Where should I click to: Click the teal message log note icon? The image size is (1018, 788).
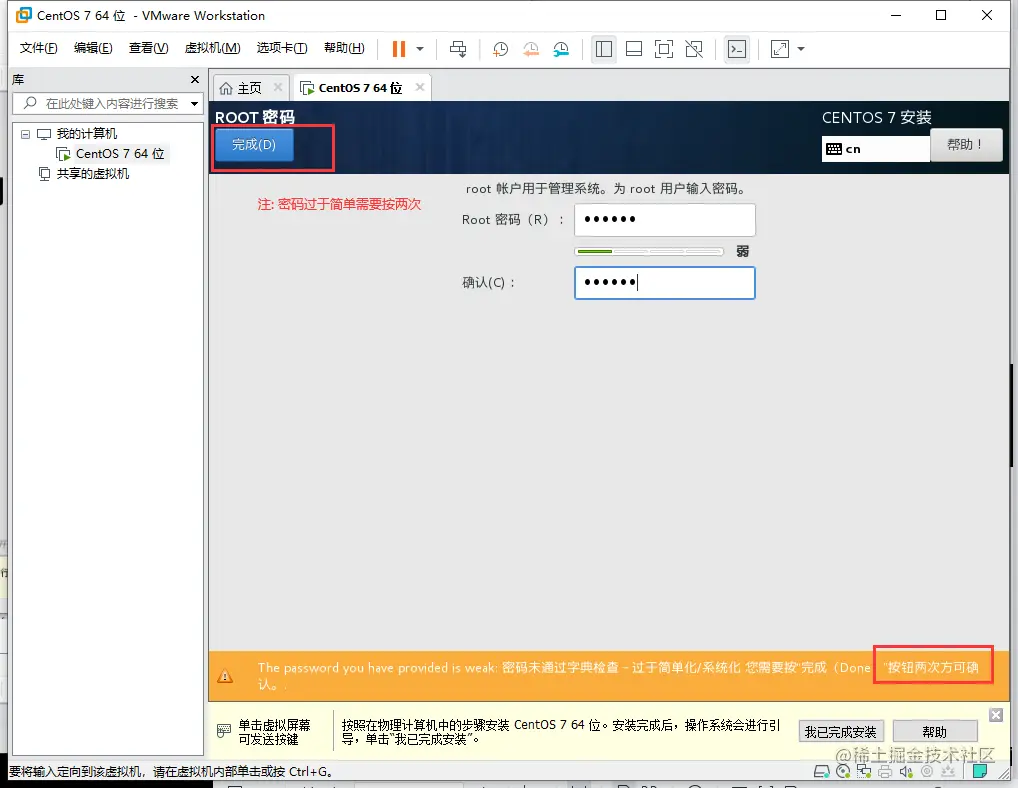coord(980,771)
